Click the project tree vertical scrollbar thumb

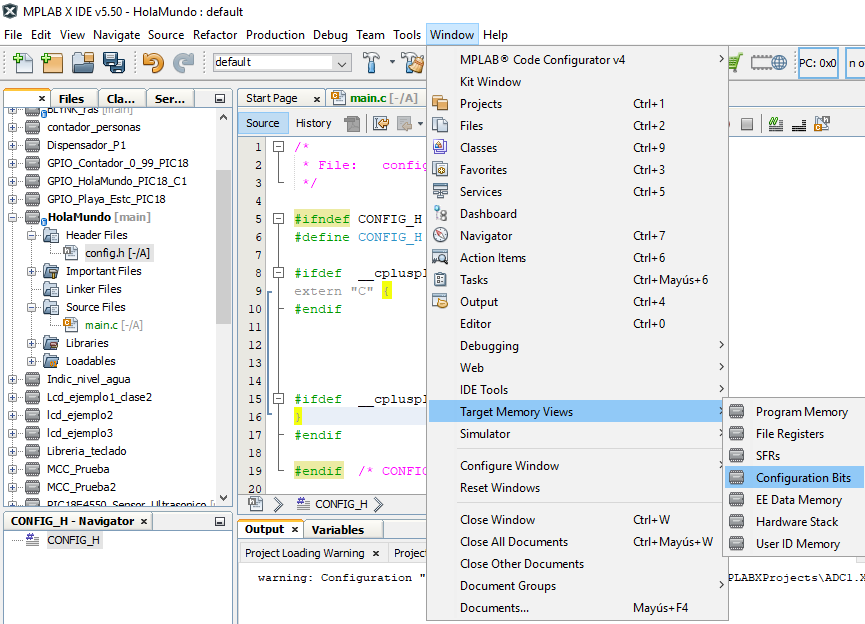[x=223, y=247]
